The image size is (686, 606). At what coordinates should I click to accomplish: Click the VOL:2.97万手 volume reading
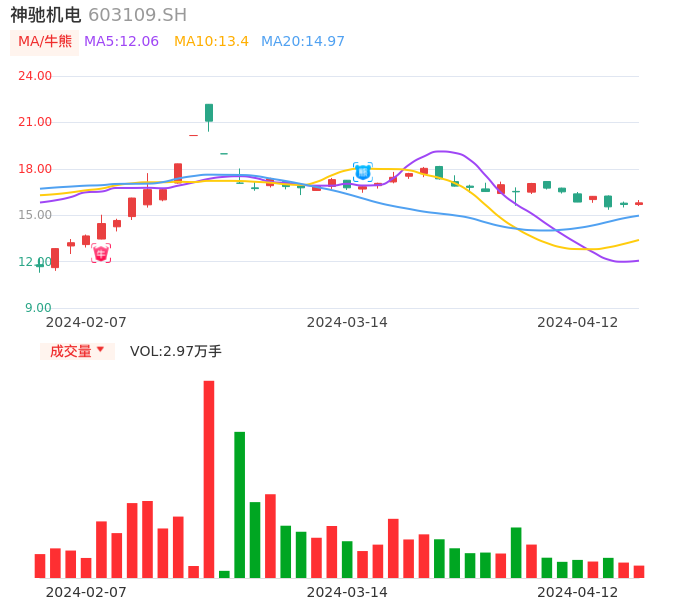176,351
